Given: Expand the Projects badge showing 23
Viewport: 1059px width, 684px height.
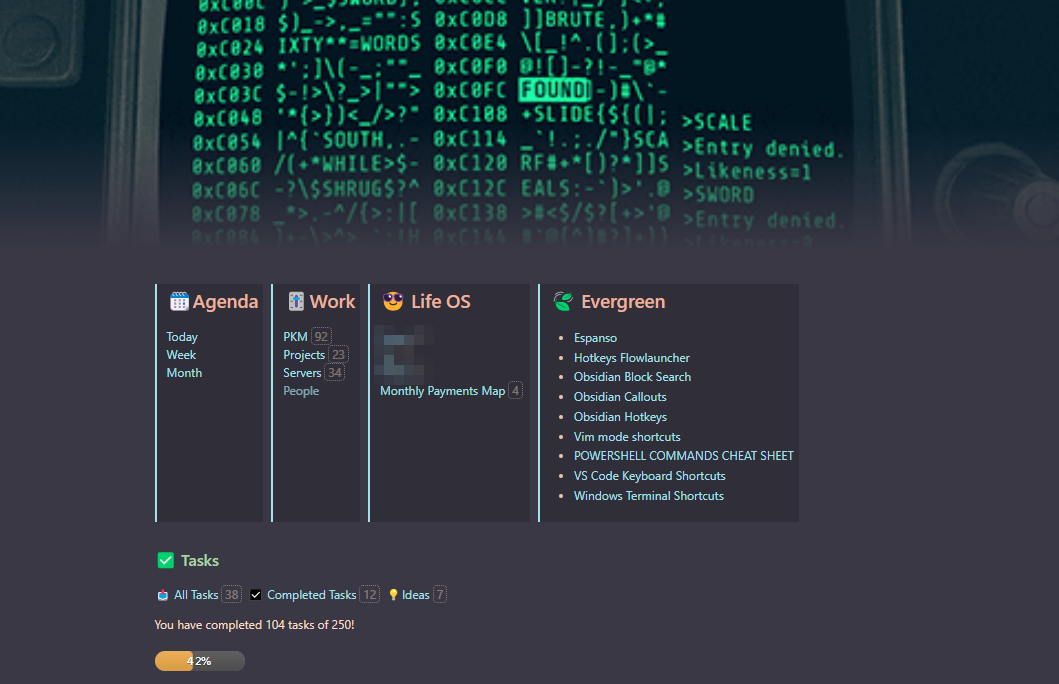Looking at the screenshot, I should pyautogui.click(x=339, y=354).
